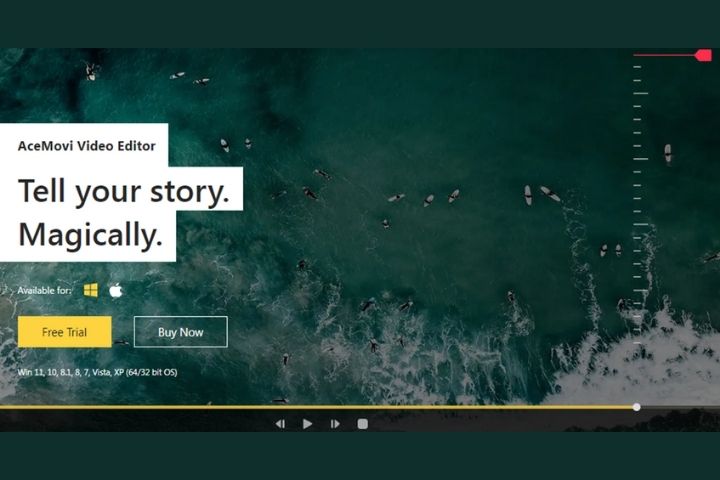The width and height of the screenshot is (720, 480).
Task: Select the Windows platform icon
Action: [x=91, y=290]
